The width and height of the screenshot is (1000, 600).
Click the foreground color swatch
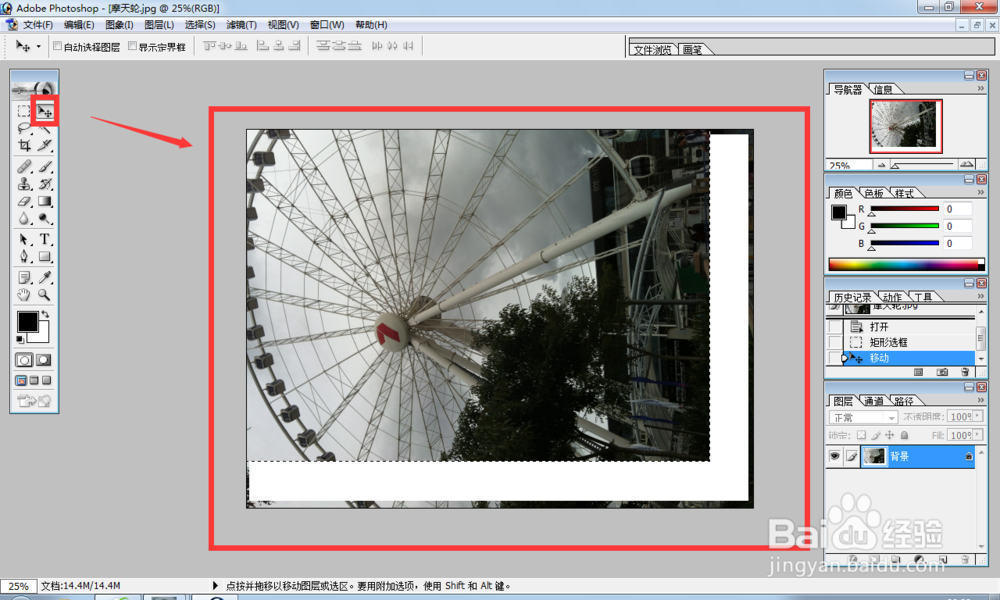(x=26, y=322)
